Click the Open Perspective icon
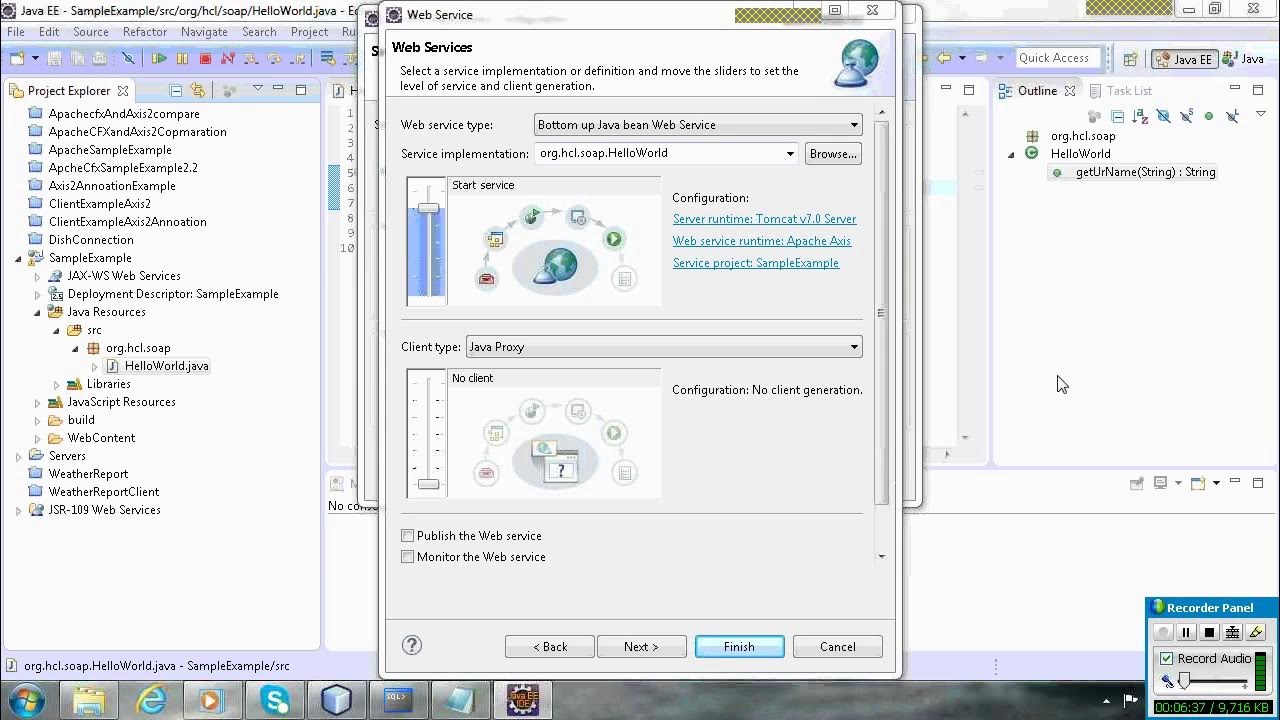The height and width of the screenshot is (720, 1280). (x=1130, y=59)
